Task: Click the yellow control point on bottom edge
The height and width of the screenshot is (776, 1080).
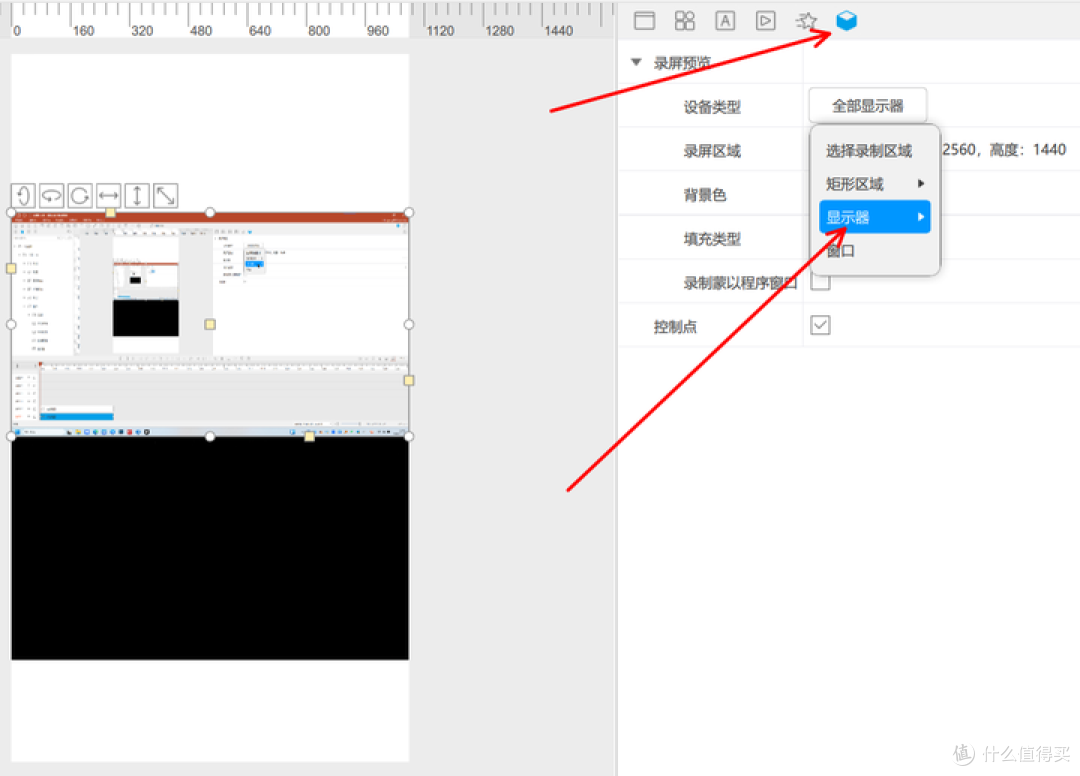Action: click(x=309, y=436)
